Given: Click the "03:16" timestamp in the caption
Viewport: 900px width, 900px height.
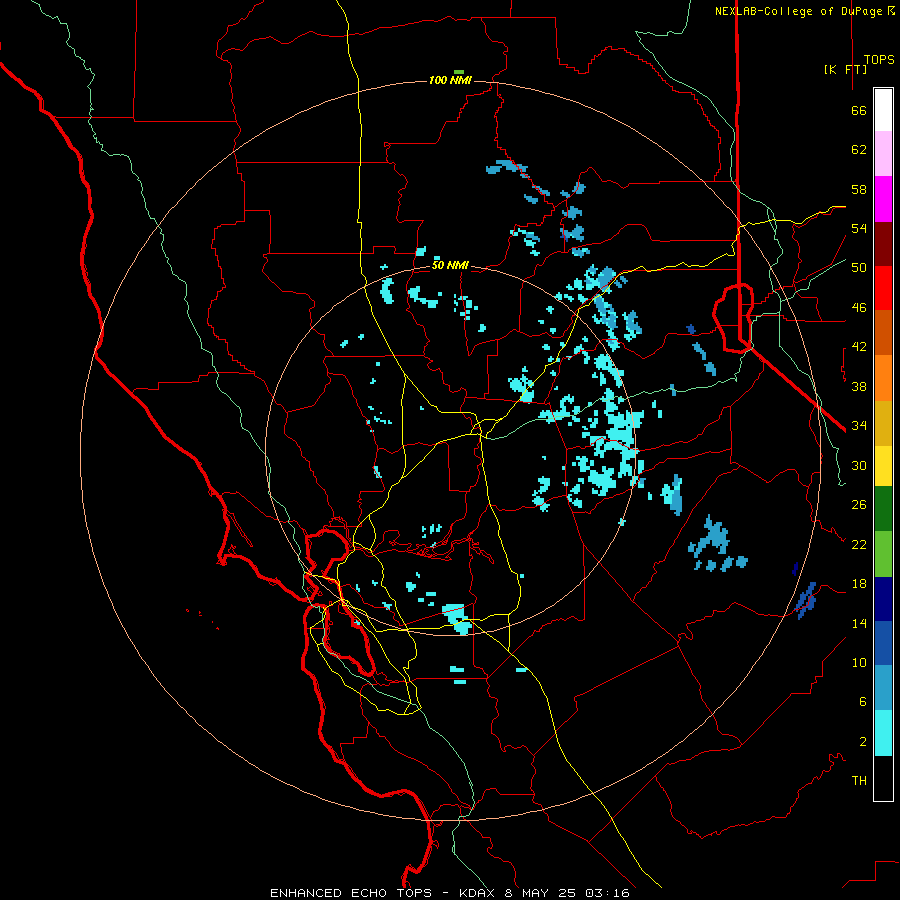Looking at the screenshot, I should [607, 893].
